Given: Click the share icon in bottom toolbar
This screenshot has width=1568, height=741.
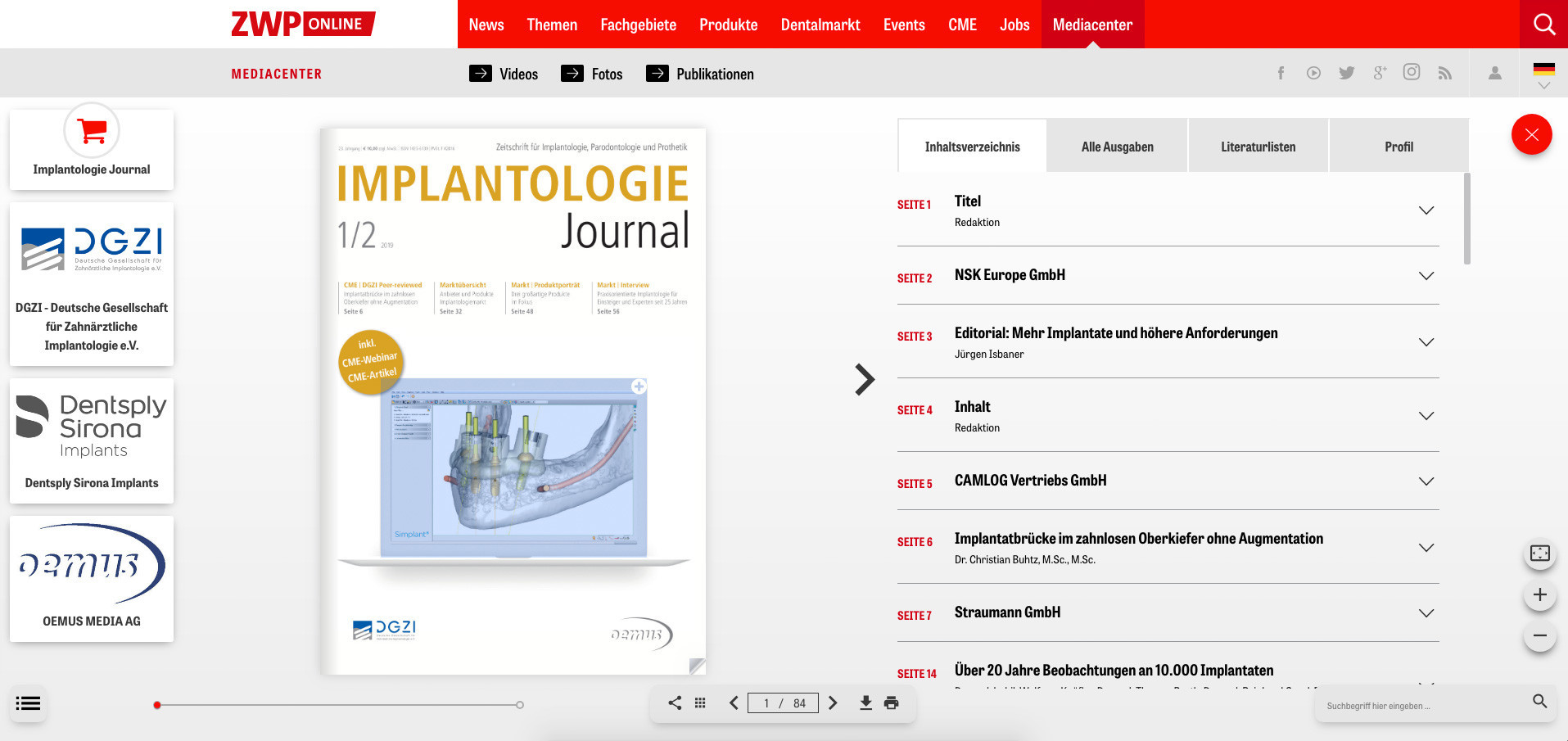Looking at the screenshot, I should tap(675, 703).
